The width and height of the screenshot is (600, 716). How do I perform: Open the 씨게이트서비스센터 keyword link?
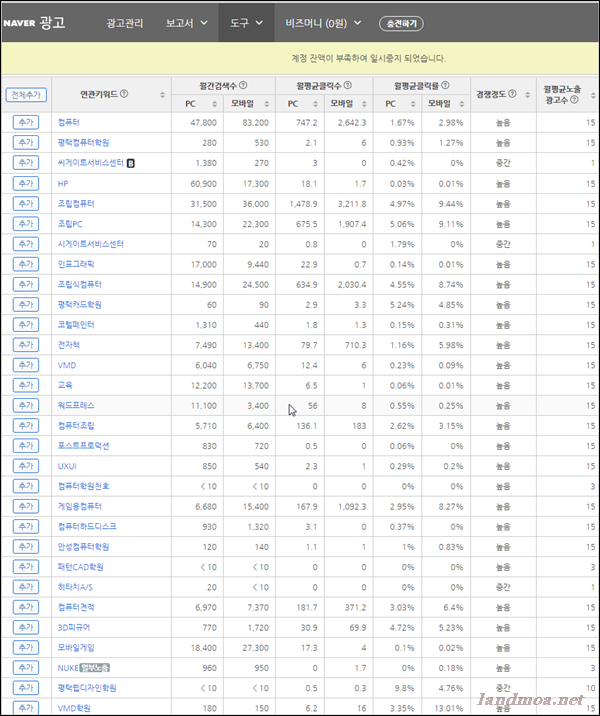[x=90, y=163]
